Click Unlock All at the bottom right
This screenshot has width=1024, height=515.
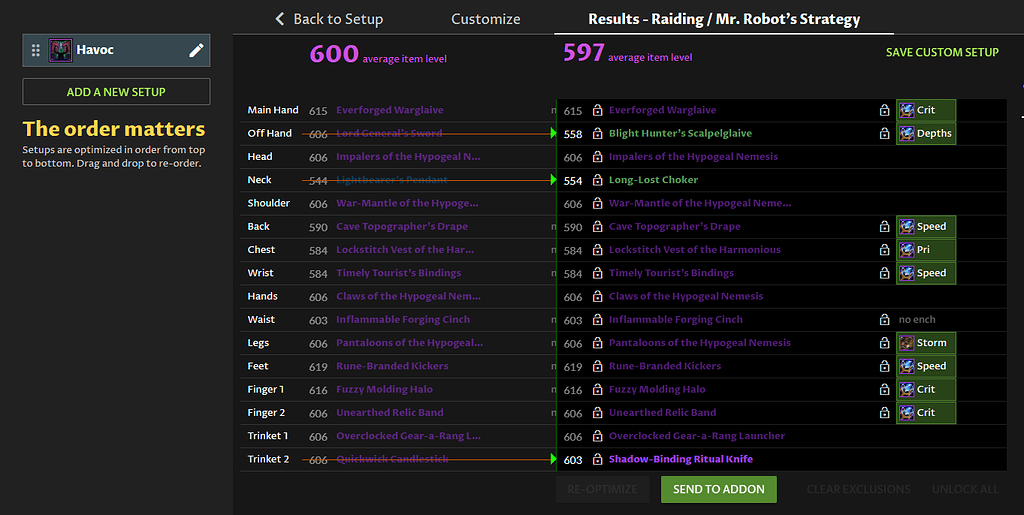click(x=965, y=489)
